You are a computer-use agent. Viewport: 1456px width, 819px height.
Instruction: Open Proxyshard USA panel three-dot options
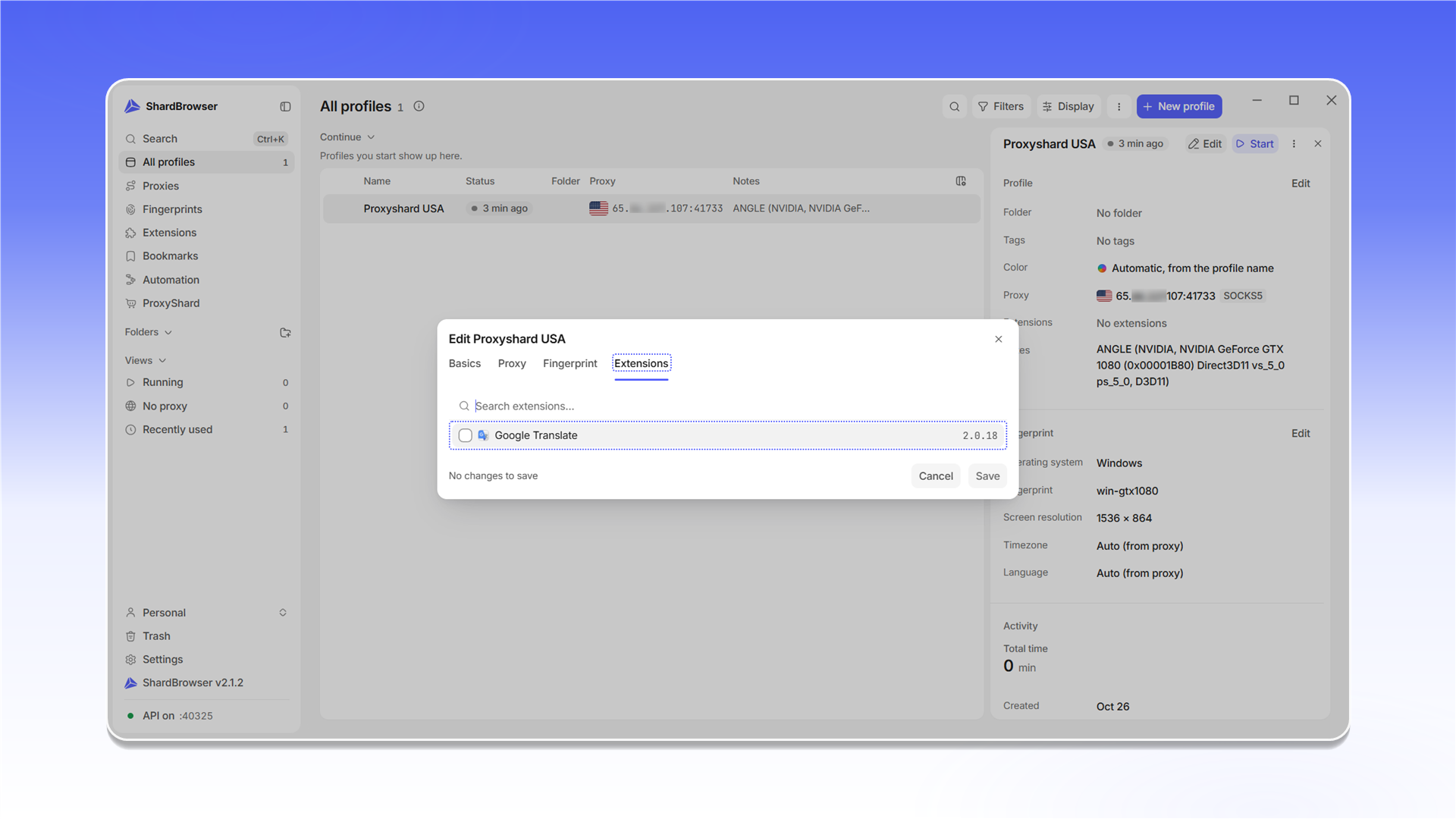click(x=1294, y=144)
